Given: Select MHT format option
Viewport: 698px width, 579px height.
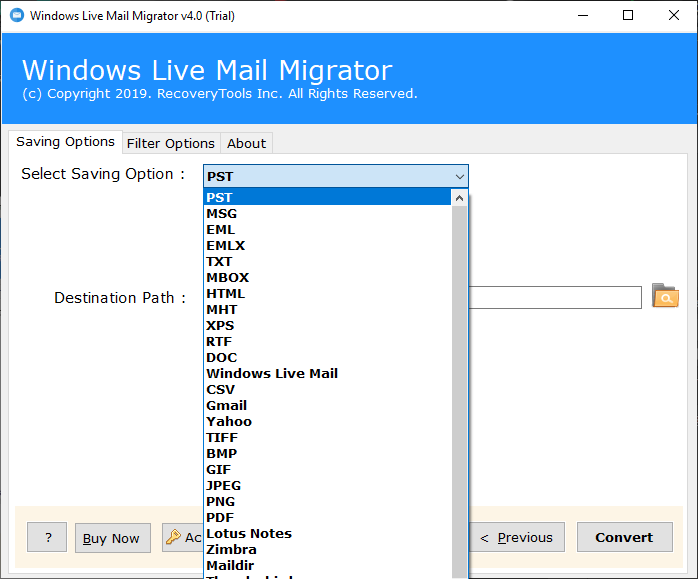Looking at the screenshot, I should tap(327, 310).
